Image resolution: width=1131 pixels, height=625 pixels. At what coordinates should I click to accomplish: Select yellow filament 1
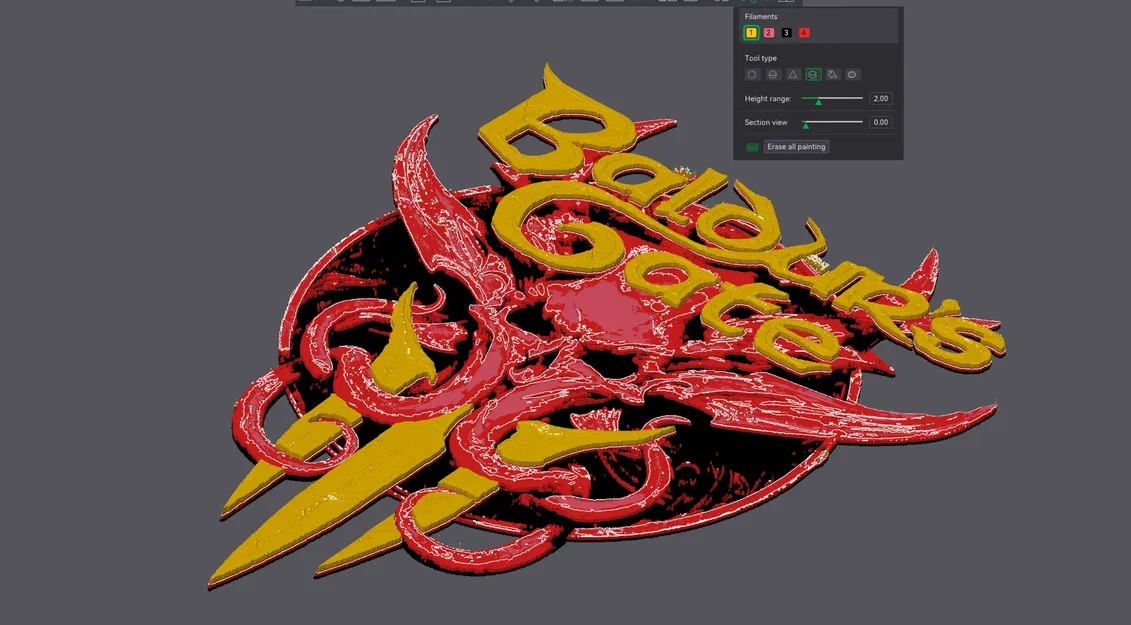coord(751,32)
